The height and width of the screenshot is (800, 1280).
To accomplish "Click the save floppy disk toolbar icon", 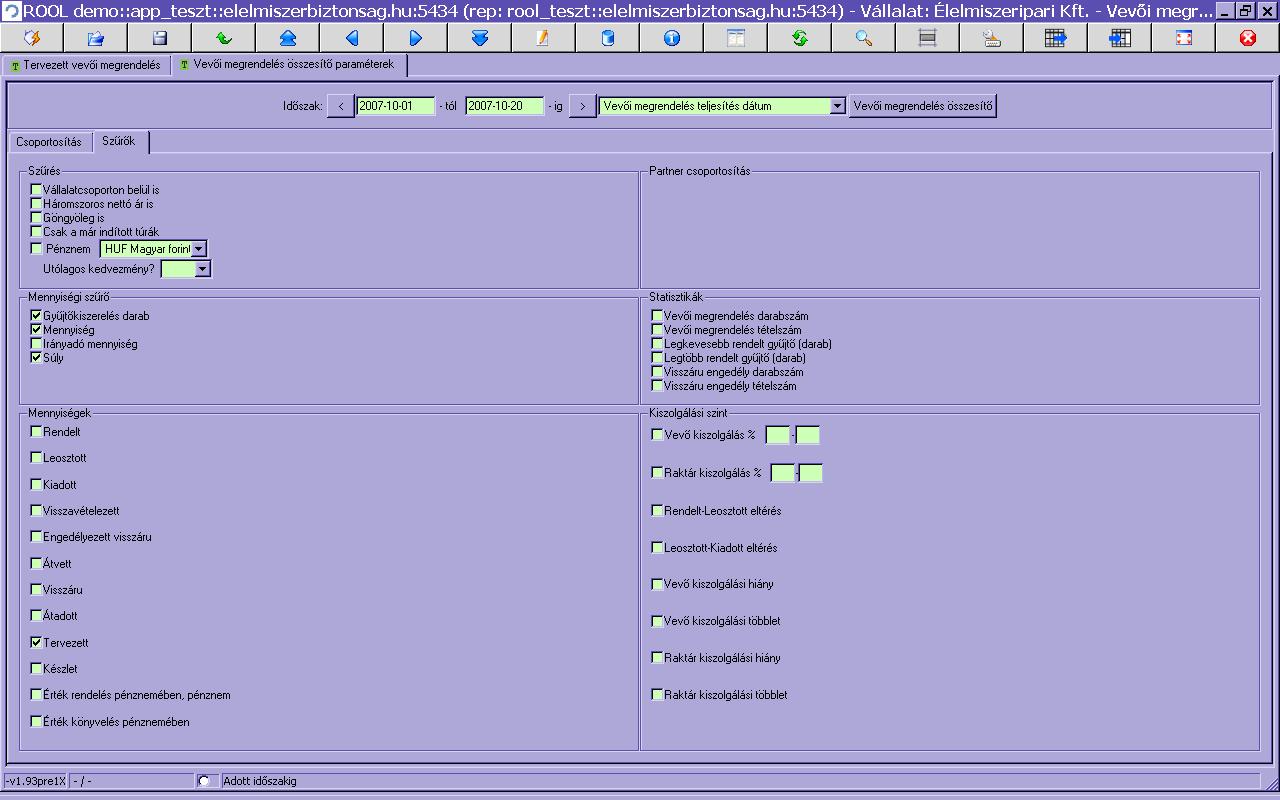I will pyautogui.click(x=160, y=38).
